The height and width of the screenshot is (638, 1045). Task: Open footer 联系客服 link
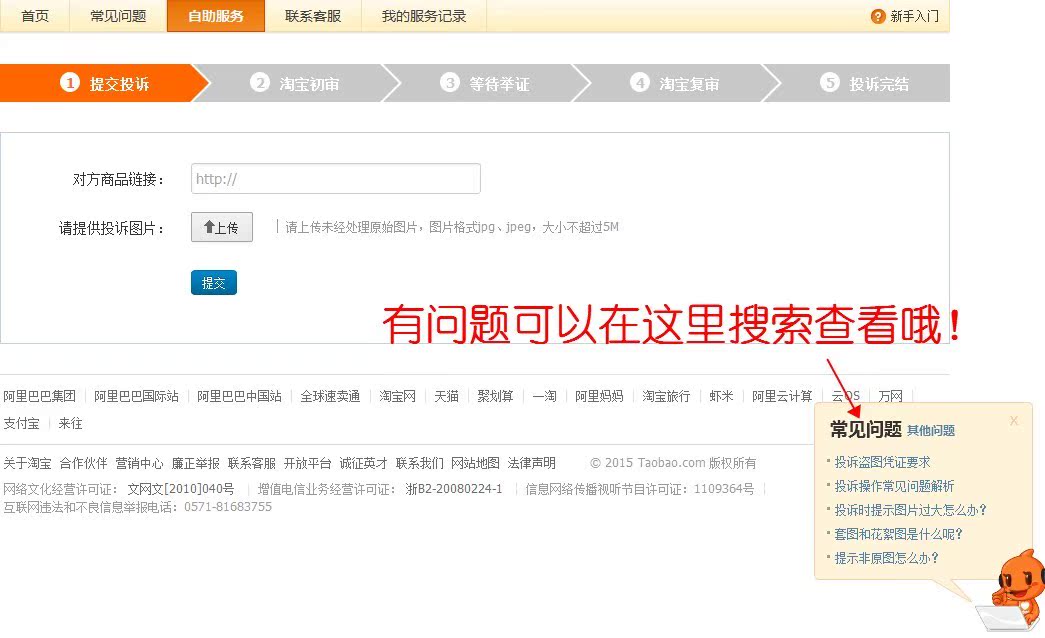pyautogui.click(x=251, y=463)
